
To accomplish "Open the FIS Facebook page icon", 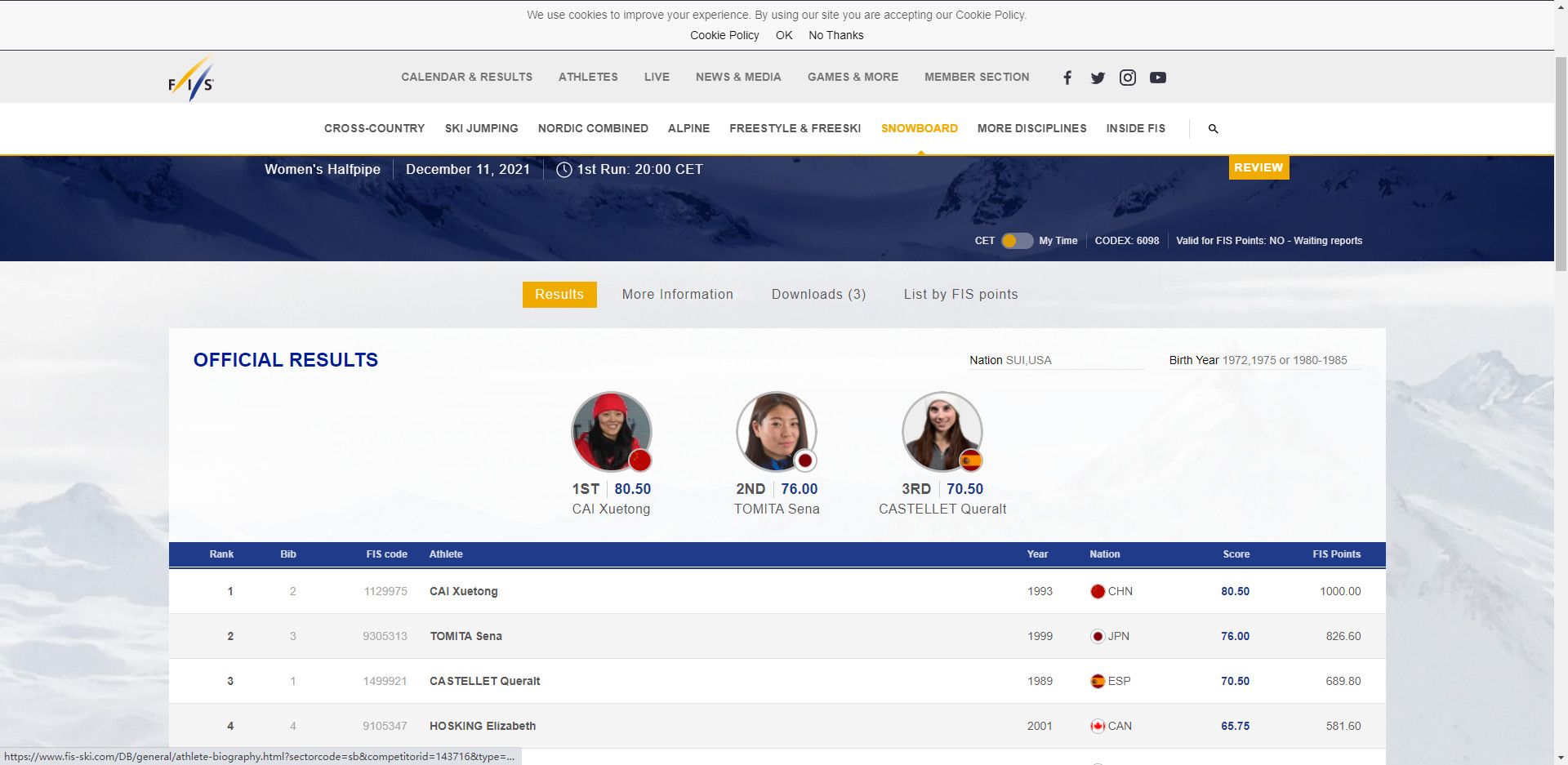I will click(1067, 78).
